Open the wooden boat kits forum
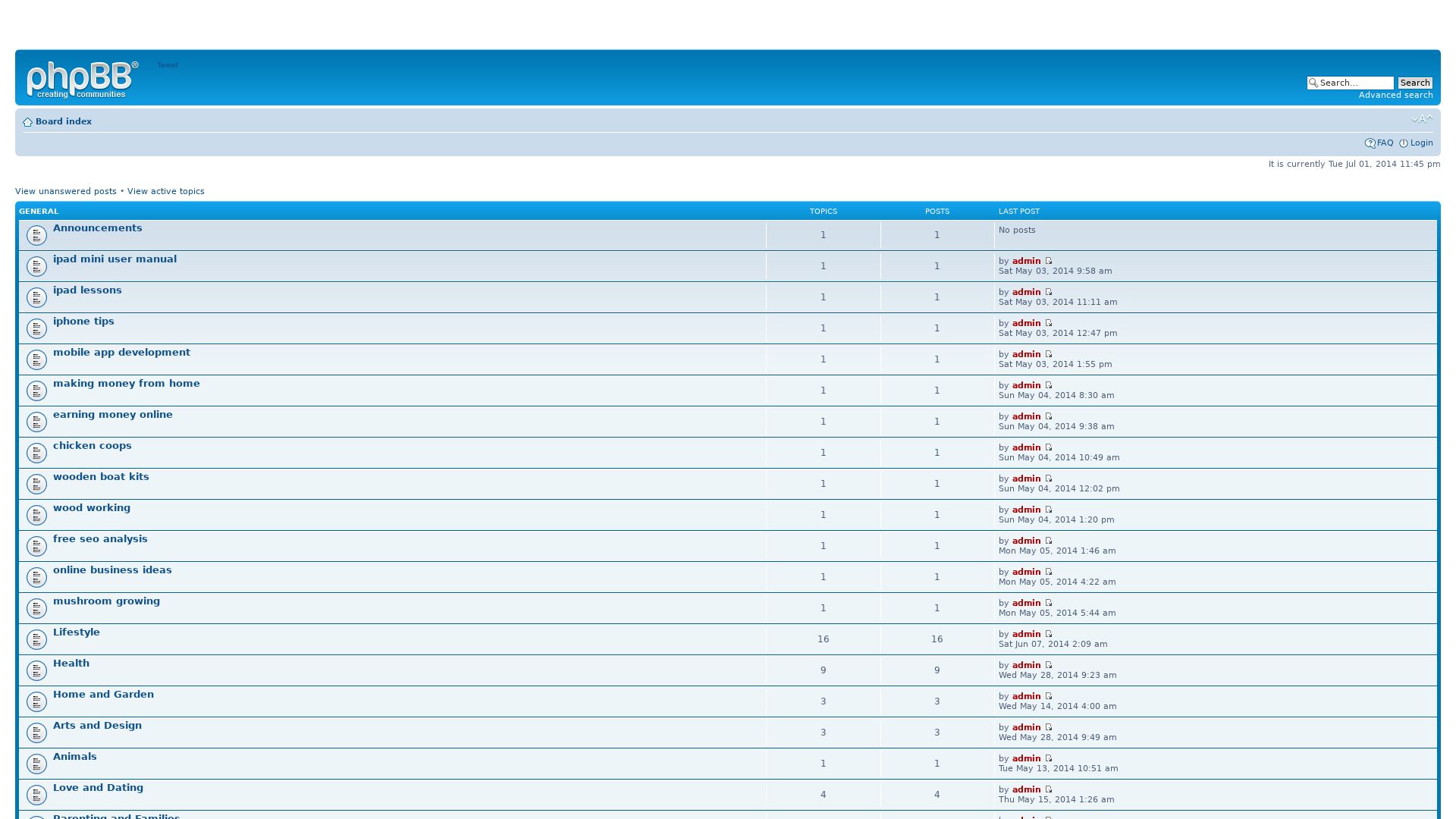 101,476
